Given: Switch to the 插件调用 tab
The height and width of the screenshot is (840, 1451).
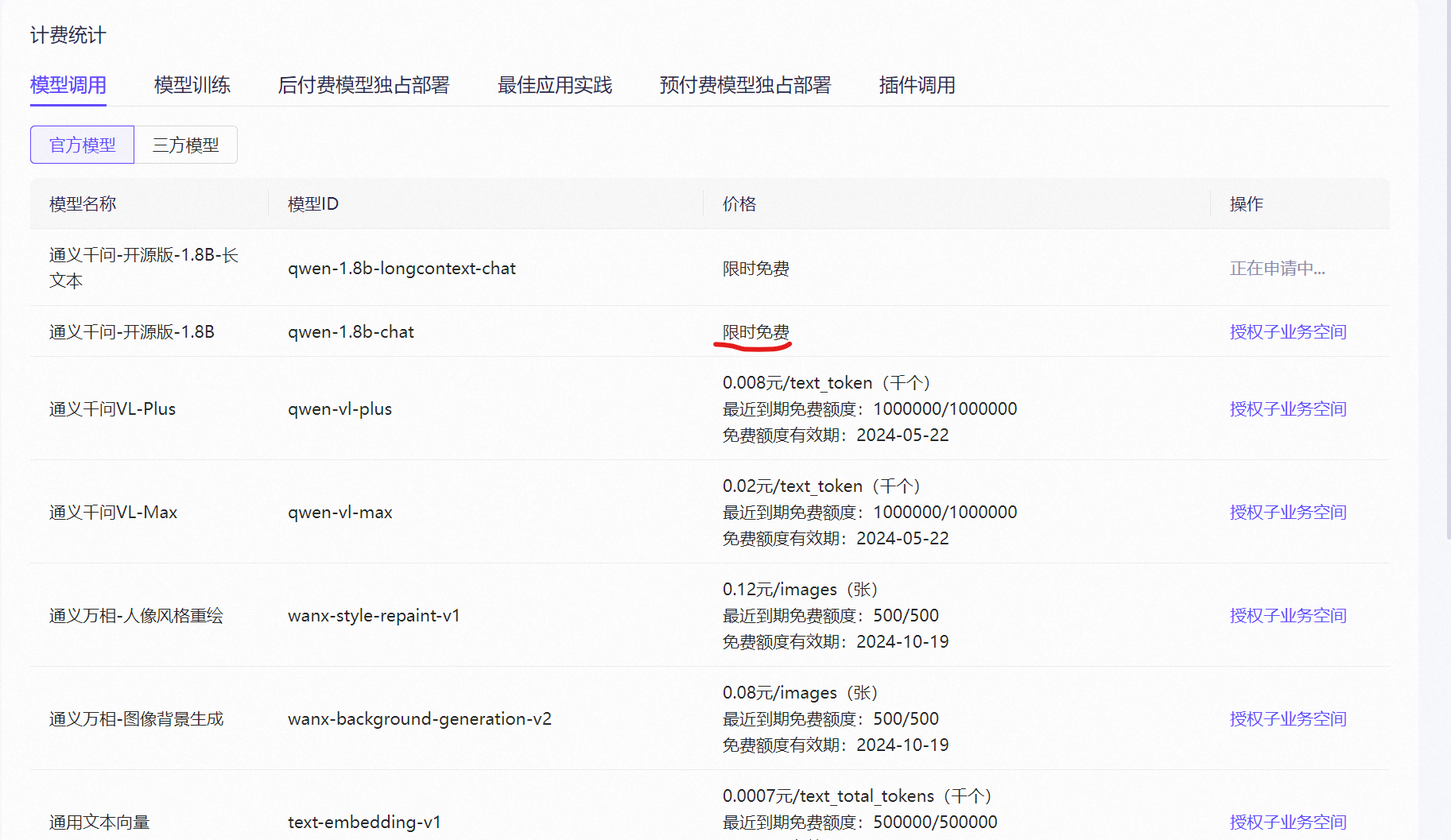Looking at the screenshot, I should 918,85.
